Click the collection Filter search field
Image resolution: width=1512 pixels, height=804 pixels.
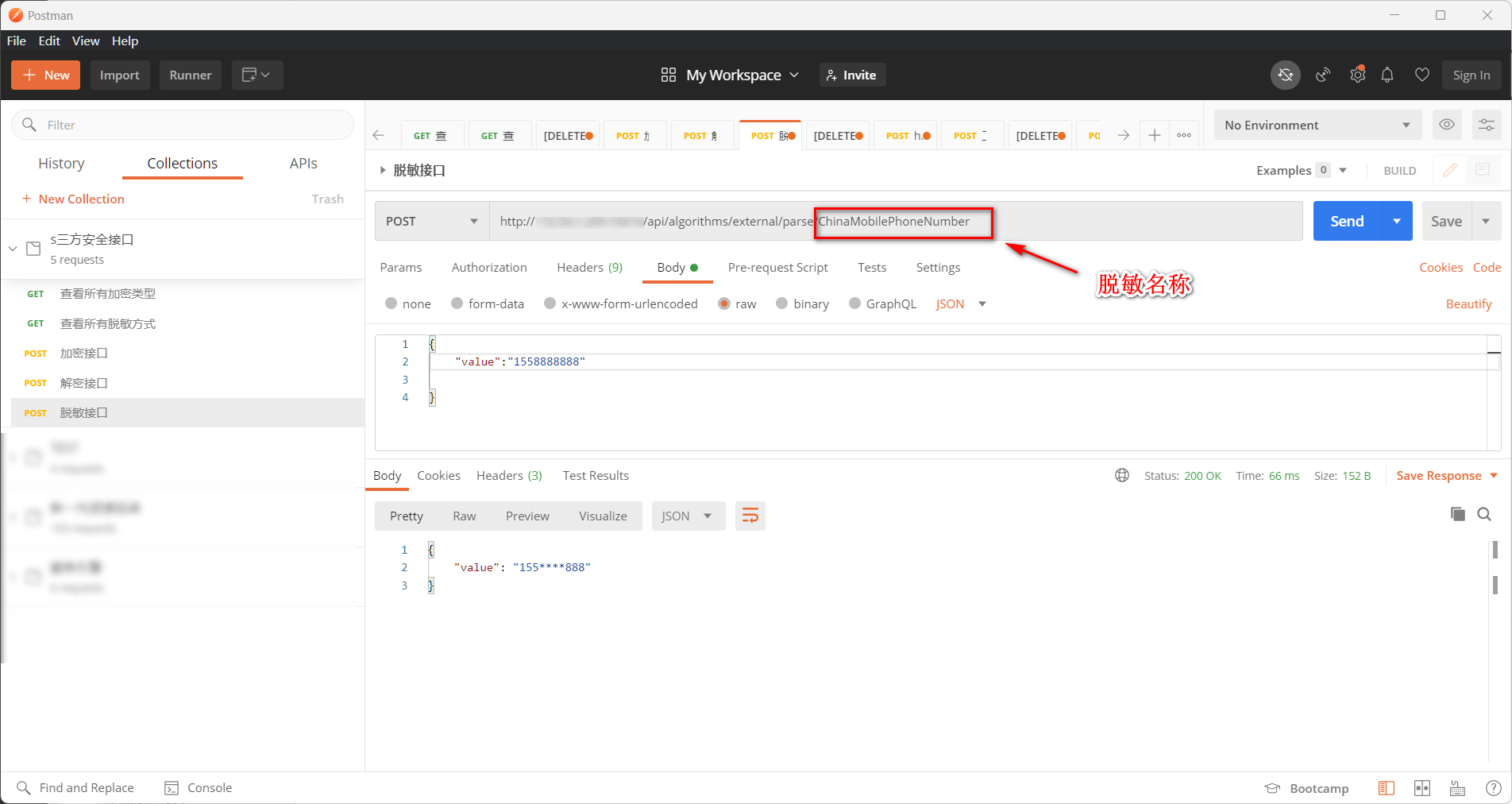(183, 125)
